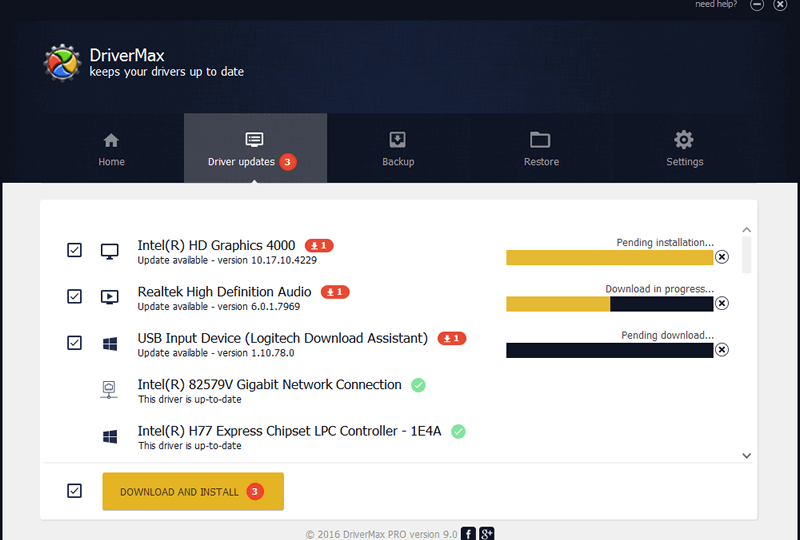Click green checkmark on Intel 82579V Gigabit
Image resolution: width=800 pixels, height=540 pixels.
coord(418,385)
